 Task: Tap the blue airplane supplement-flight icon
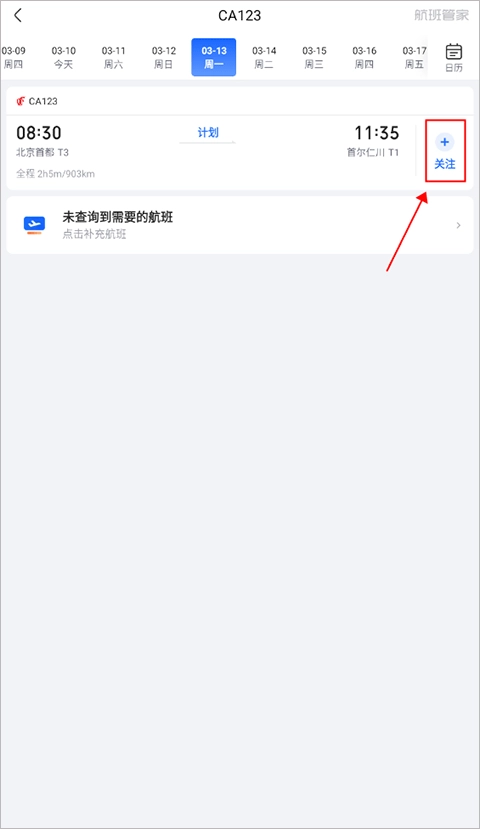click(34, 225)
